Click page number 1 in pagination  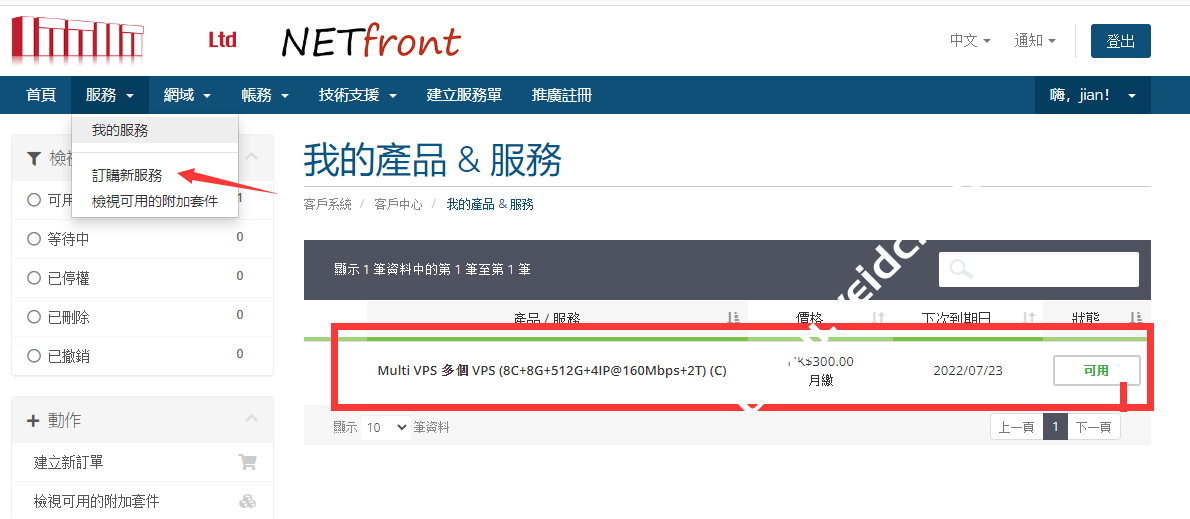click(1055, 427)
